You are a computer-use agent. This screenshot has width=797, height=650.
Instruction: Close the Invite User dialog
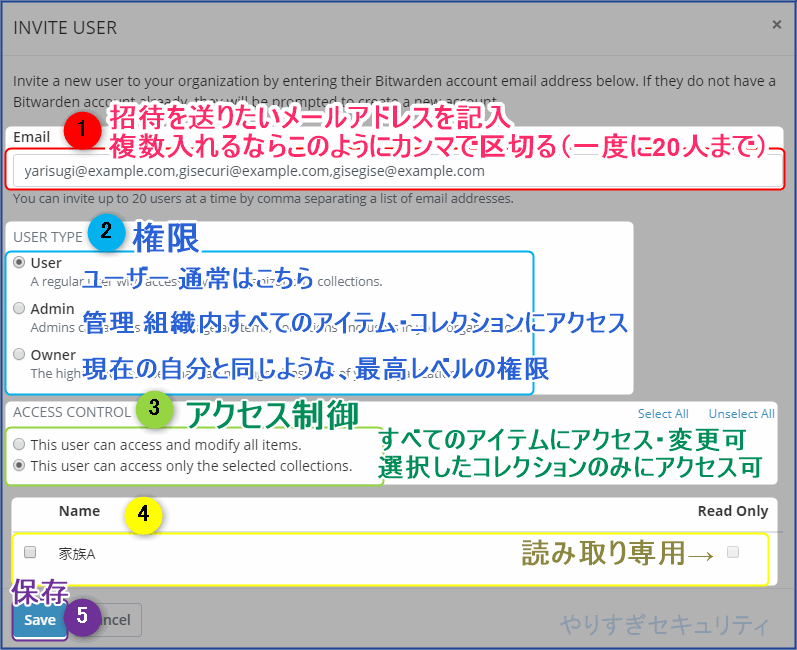tap(776, 24)
